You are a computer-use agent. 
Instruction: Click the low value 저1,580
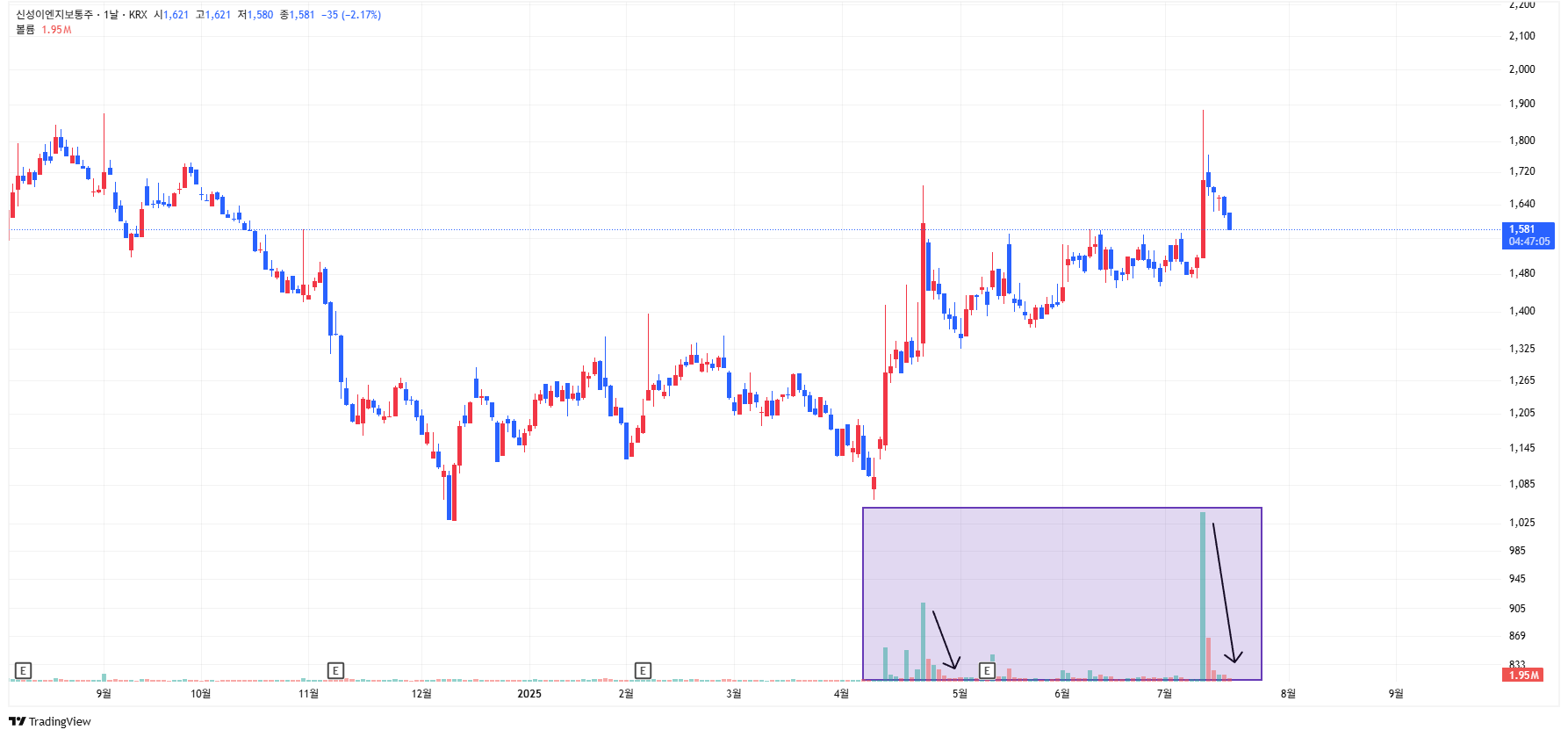pyautogui.click(x=255, y=15)
